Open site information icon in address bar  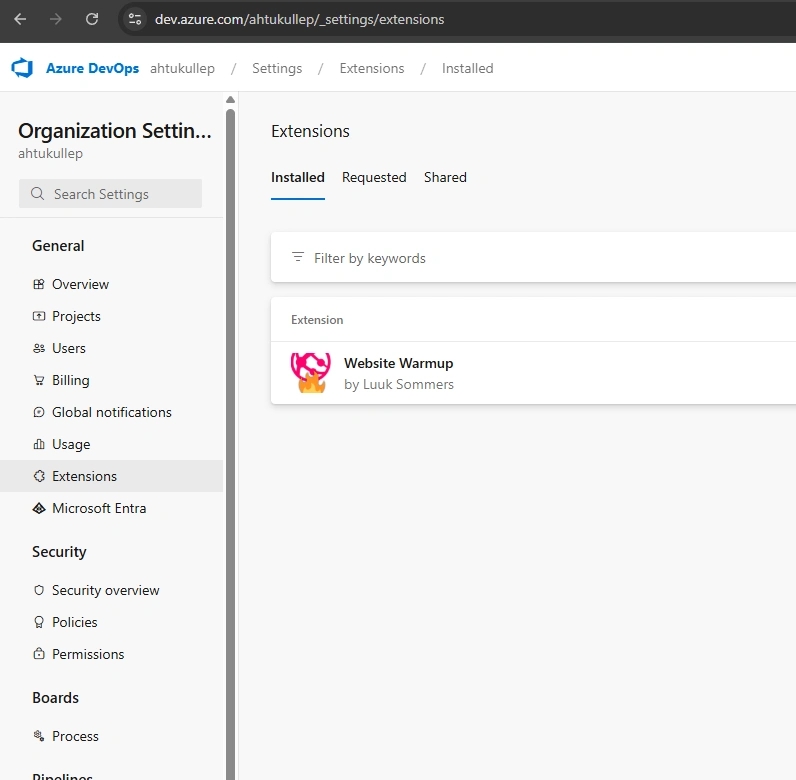tap(135, 19)
